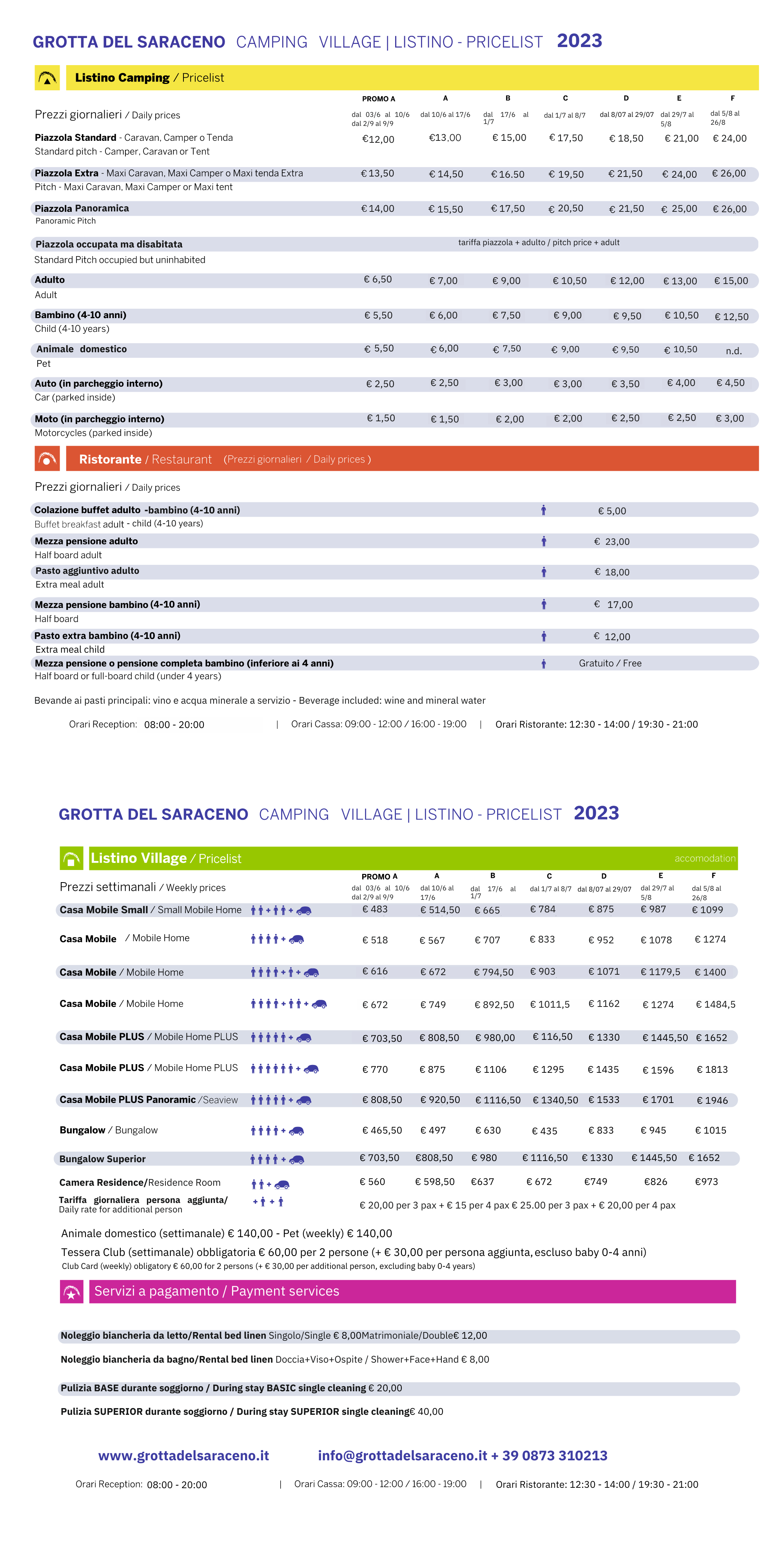Click the person icon beside Colazione buffet adulto
The height and width of the screenshot is (1547, 784).
(543, 510)
